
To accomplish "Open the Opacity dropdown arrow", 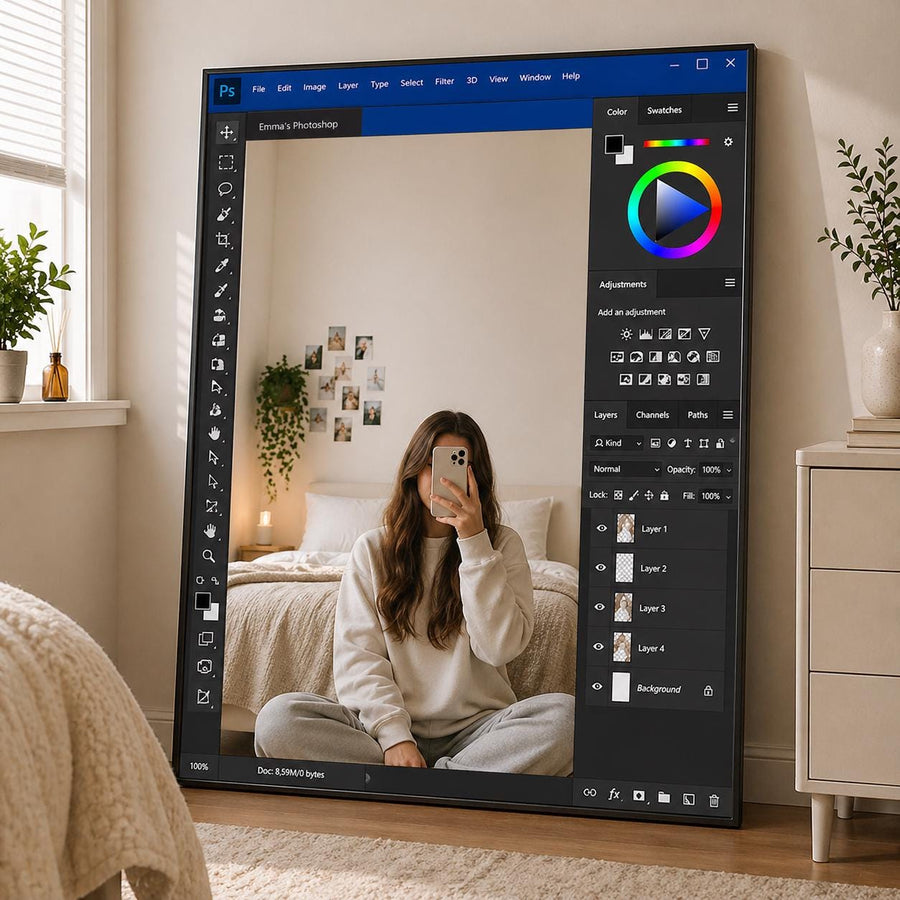I will coord(729,470).
